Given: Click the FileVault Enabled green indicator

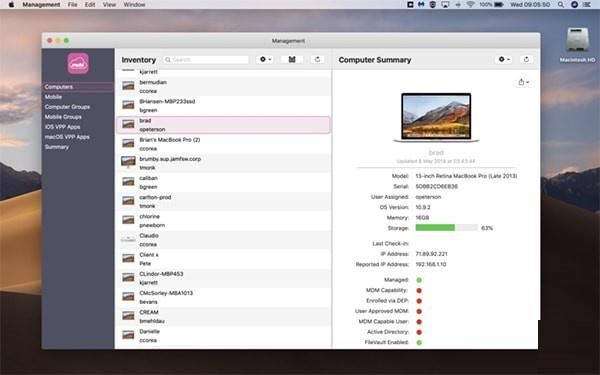Looking at the screenshot, I should click(x=419, y=342).
